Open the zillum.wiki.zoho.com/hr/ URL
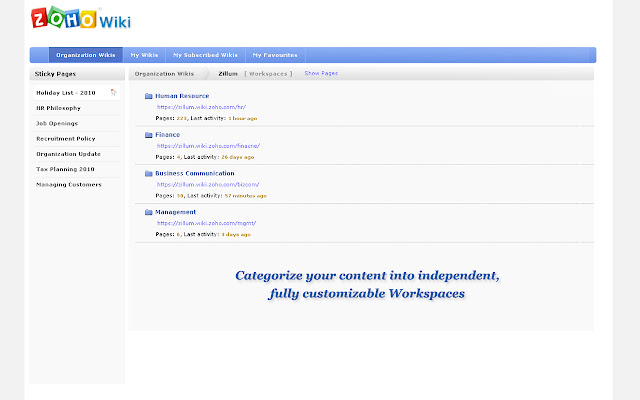 pos(201,107)
